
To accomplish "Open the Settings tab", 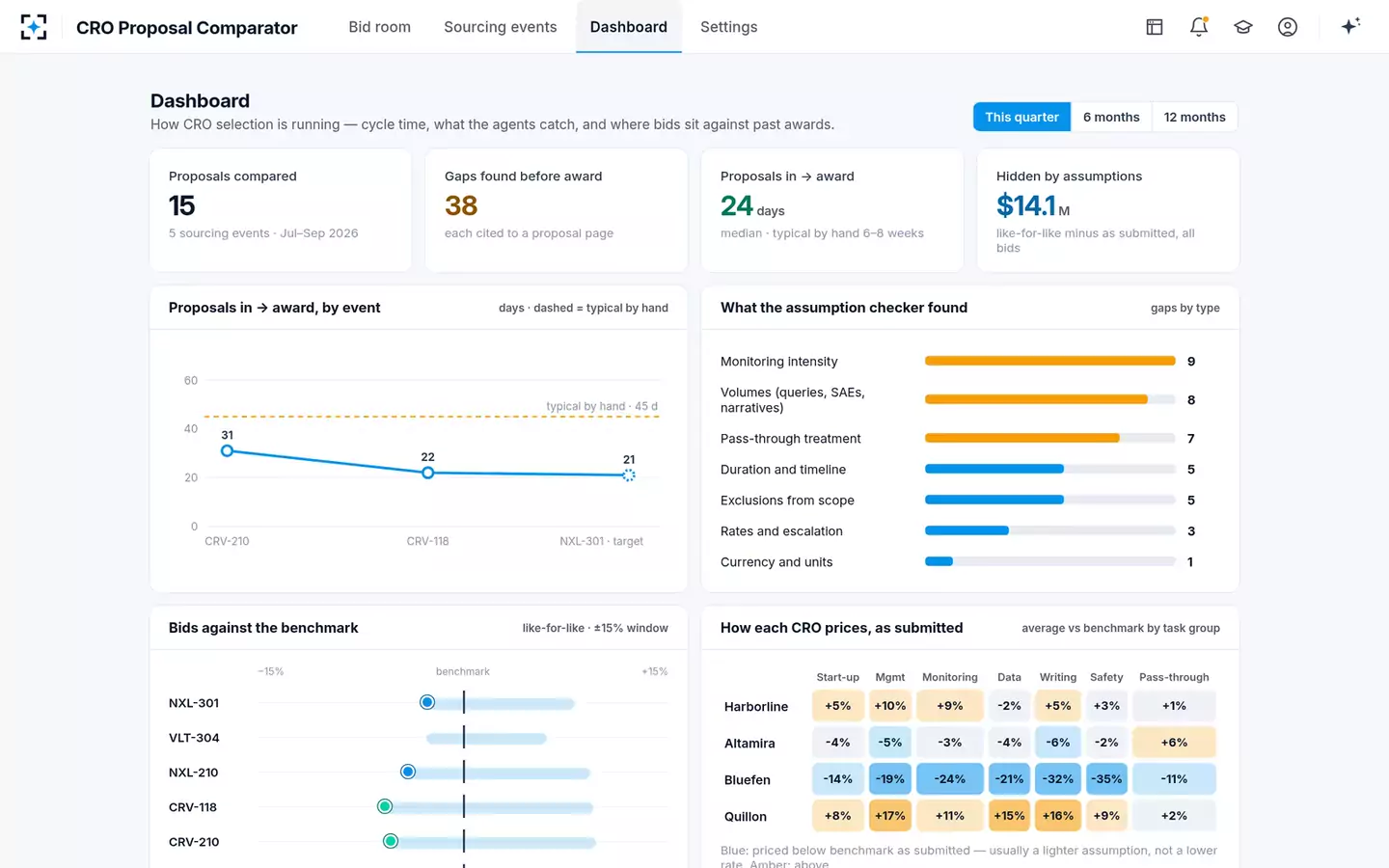I will (x=728, y=27).
